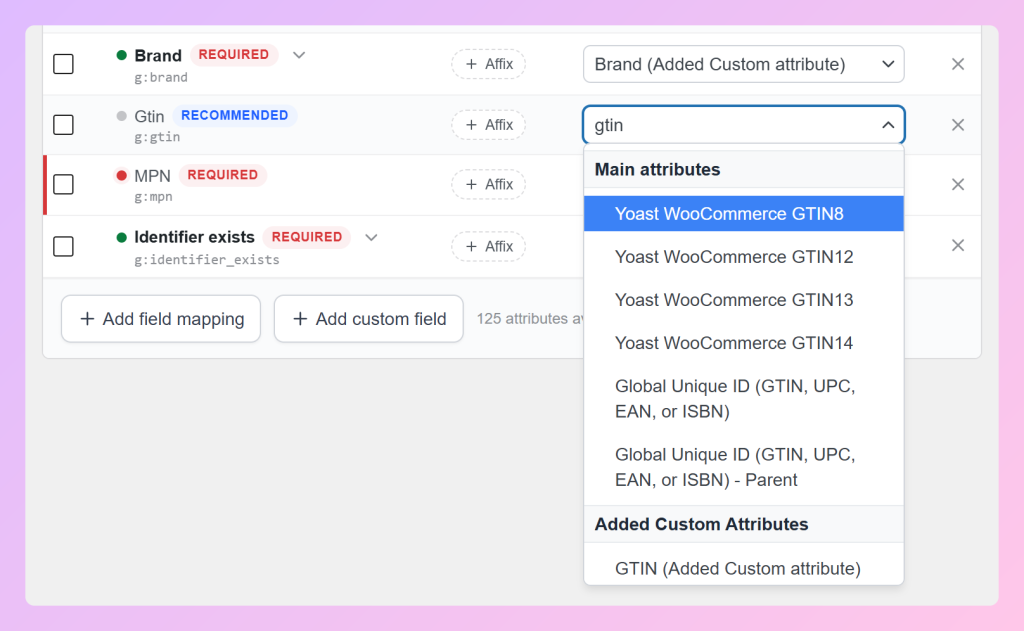
Task: Click the g:gtin field code text
Action: pos(157,137)
